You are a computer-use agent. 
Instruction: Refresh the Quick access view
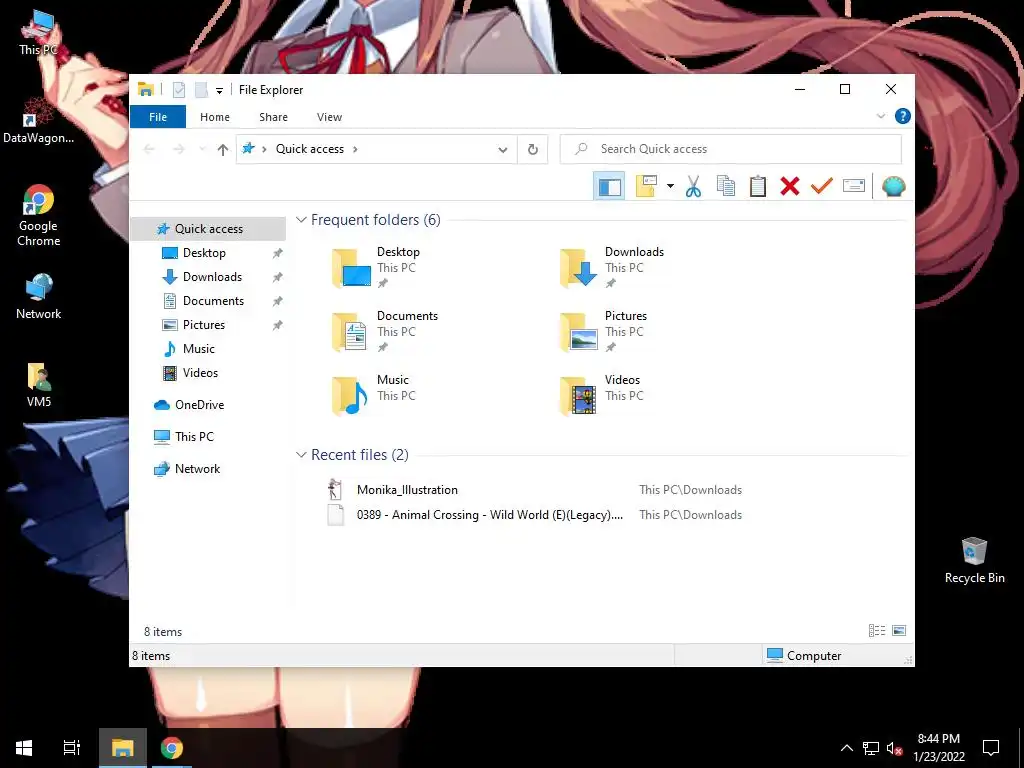click(533, 150)
